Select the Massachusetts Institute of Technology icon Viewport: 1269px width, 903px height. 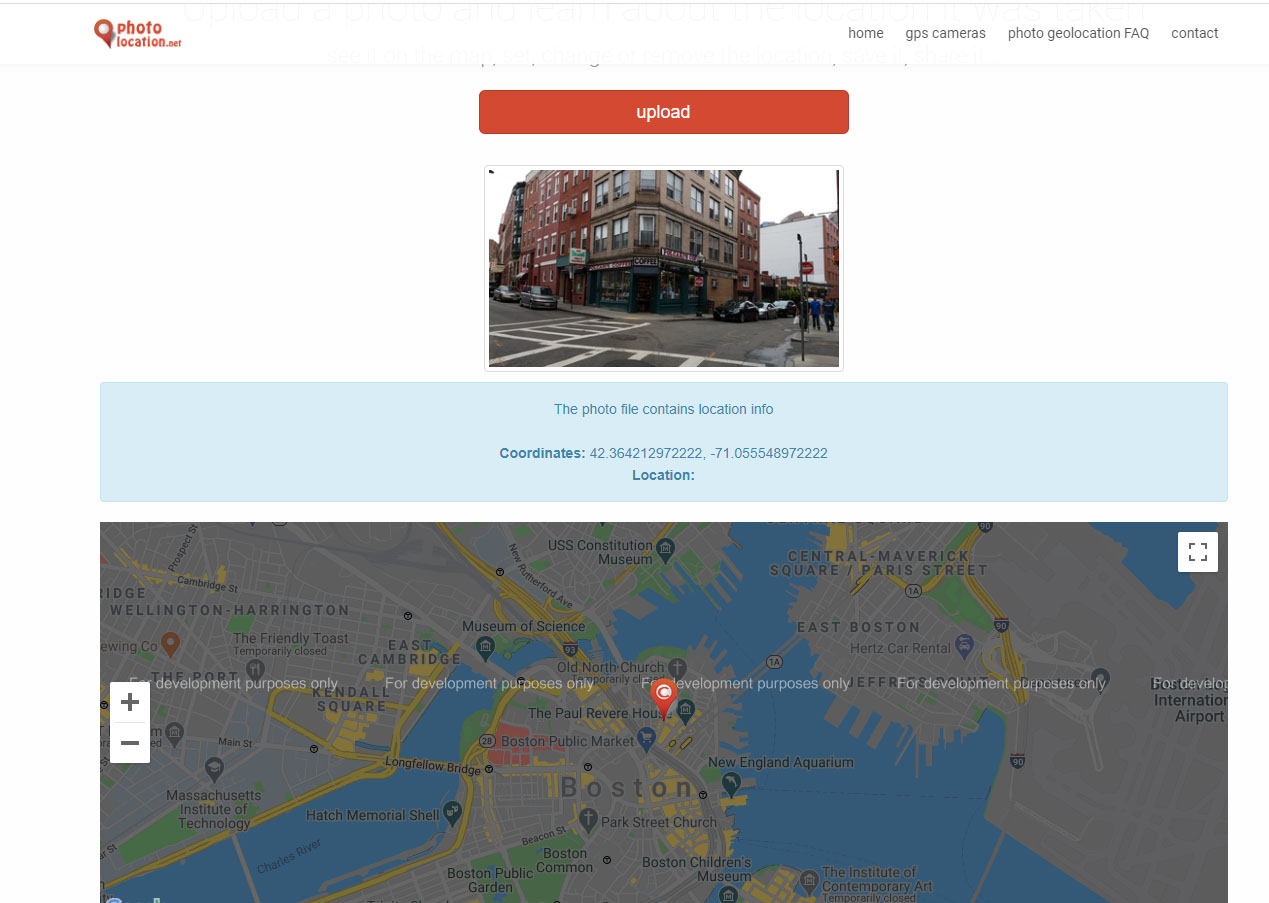(213, 768)
